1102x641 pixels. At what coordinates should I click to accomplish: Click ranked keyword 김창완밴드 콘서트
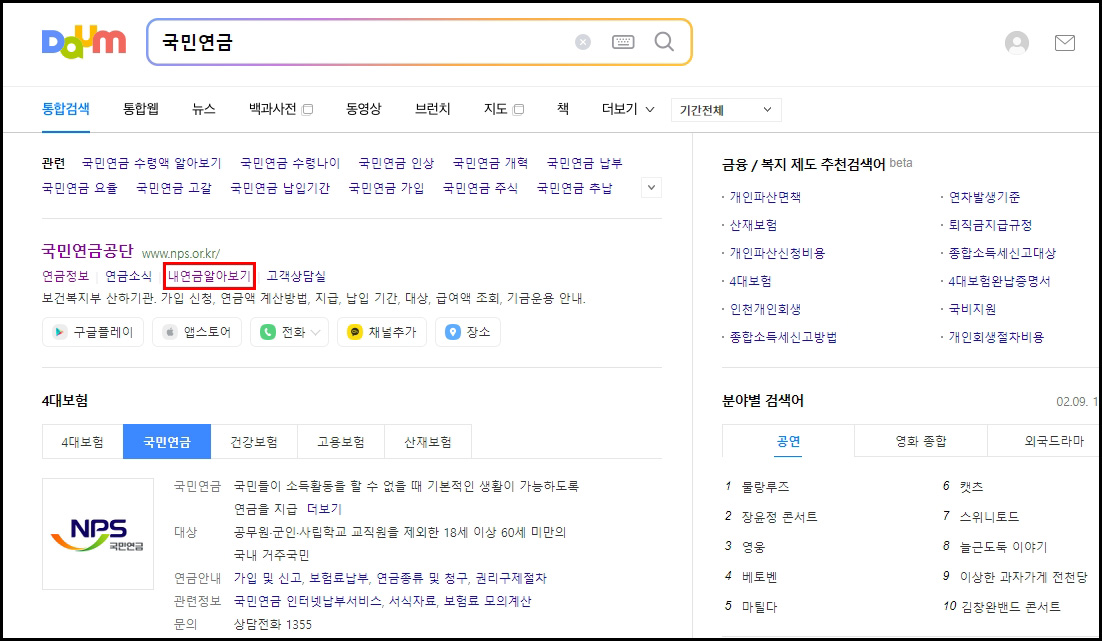pyautogui.click(x=1011, y=607)
